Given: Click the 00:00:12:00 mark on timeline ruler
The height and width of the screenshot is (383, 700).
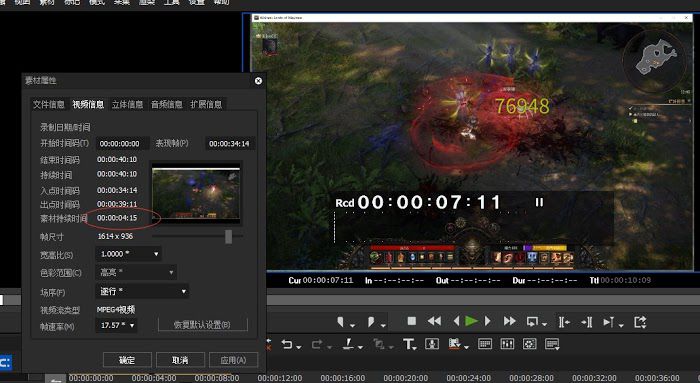Looking at the screenshot, I should (x=280, y=378).
